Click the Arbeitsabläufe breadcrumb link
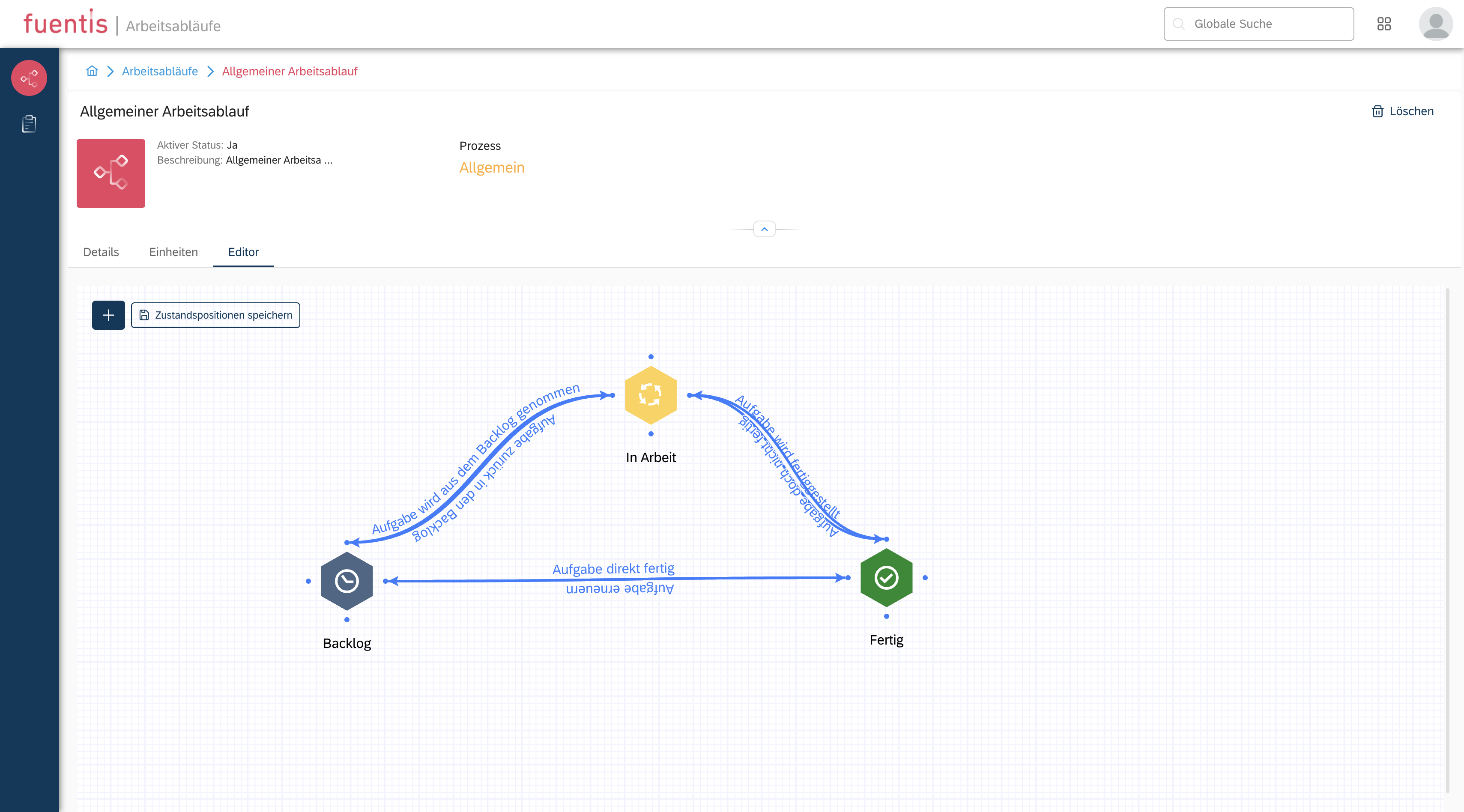 pyautogui.click(x=160, y=71)
